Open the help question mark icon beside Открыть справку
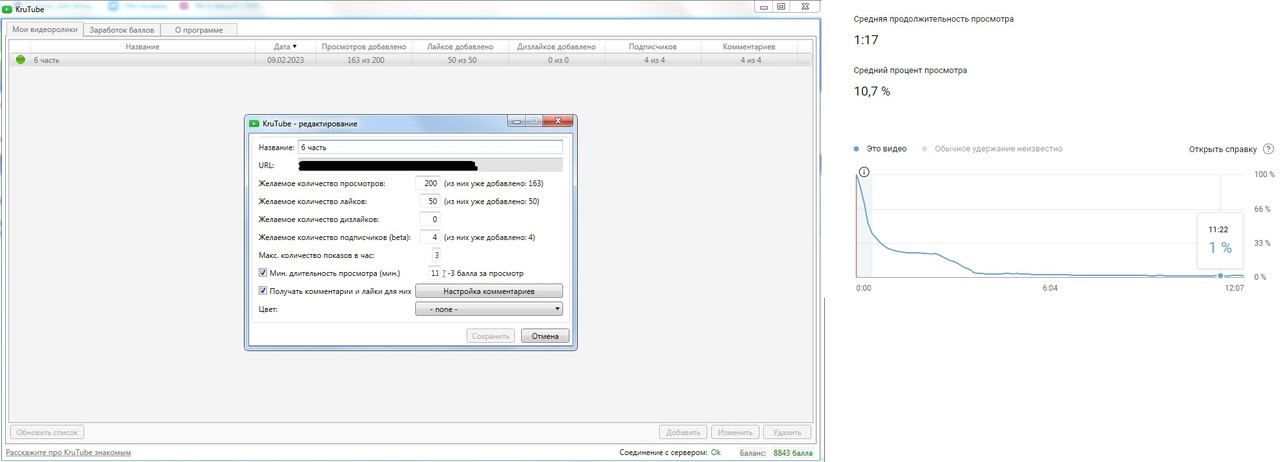The height and width of the screenshot is (462, 1280). pos(1268,149)
